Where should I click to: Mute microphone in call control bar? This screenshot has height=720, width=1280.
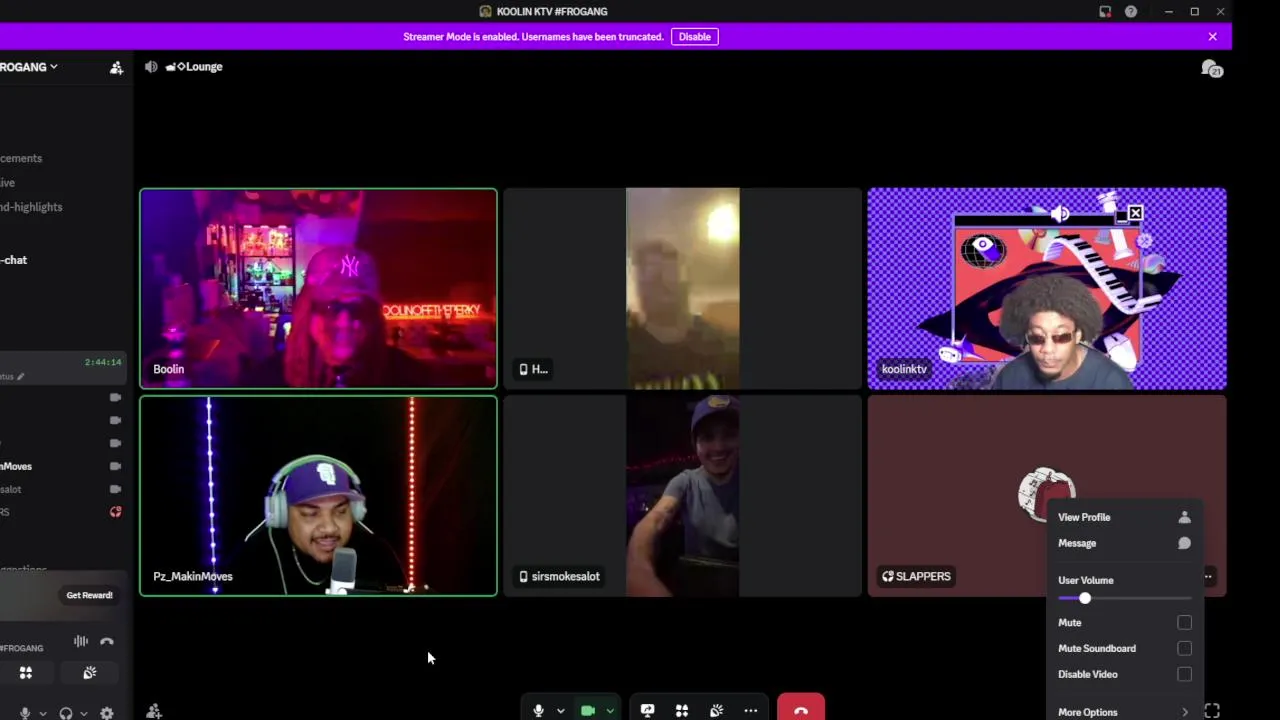click(538, 710)
